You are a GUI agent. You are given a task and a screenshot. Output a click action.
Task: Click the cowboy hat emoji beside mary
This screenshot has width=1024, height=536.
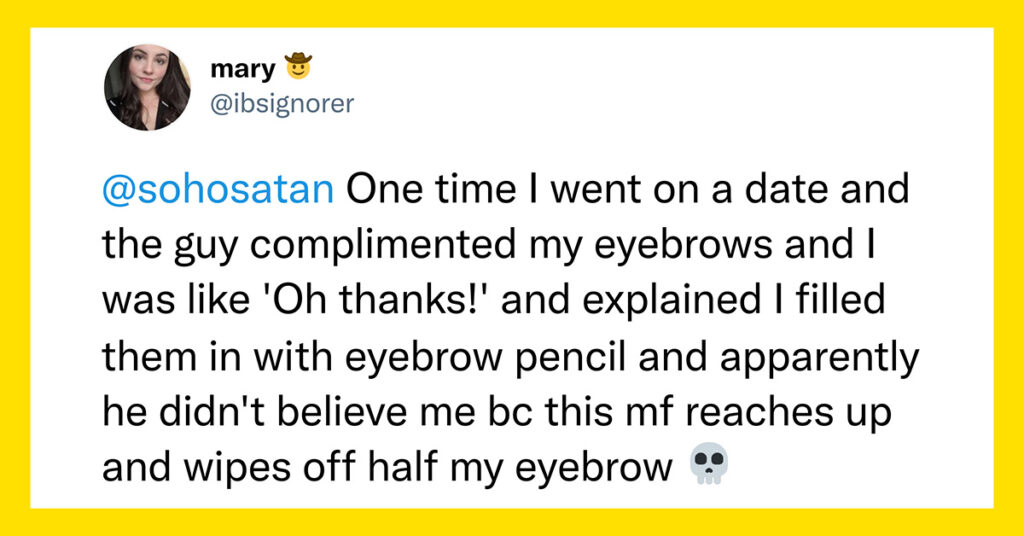298,67
